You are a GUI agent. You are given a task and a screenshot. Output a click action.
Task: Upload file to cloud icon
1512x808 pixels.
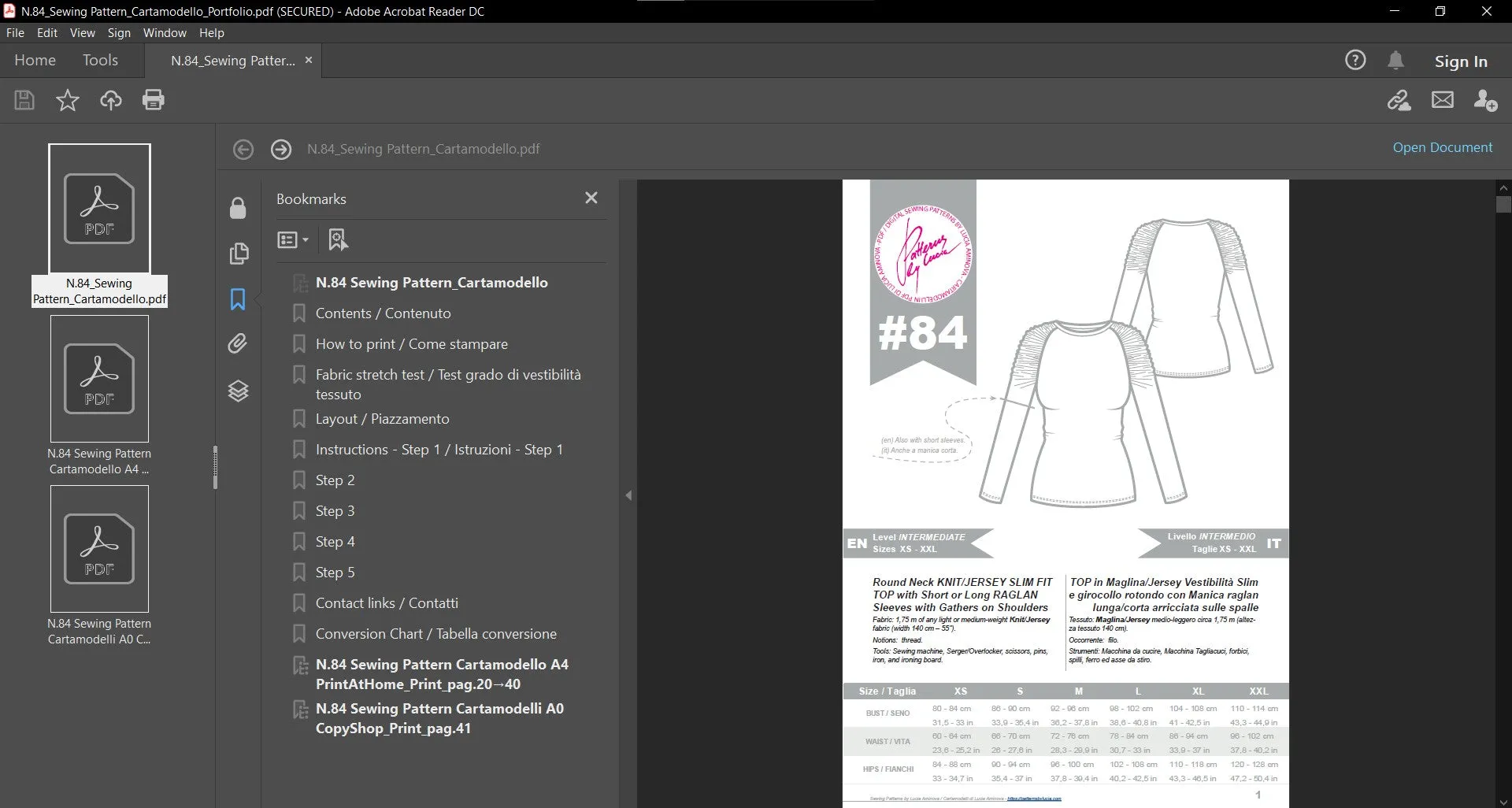[111, 100]
